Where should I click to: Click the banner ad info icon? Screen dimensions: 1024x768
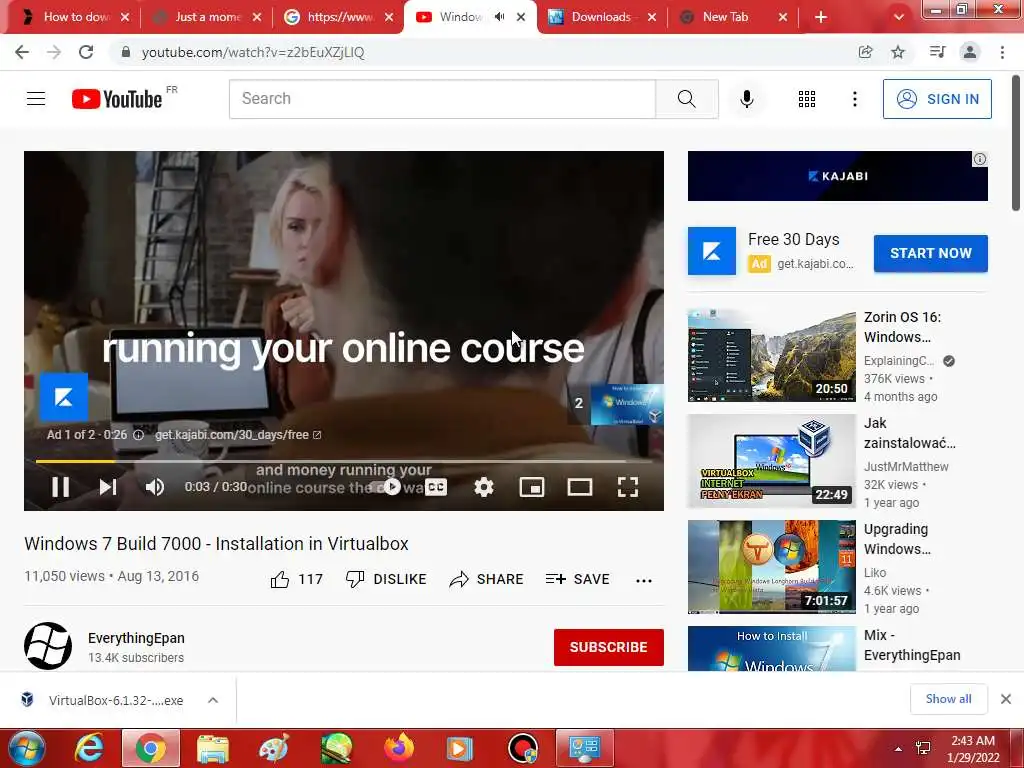pos(980,159)
